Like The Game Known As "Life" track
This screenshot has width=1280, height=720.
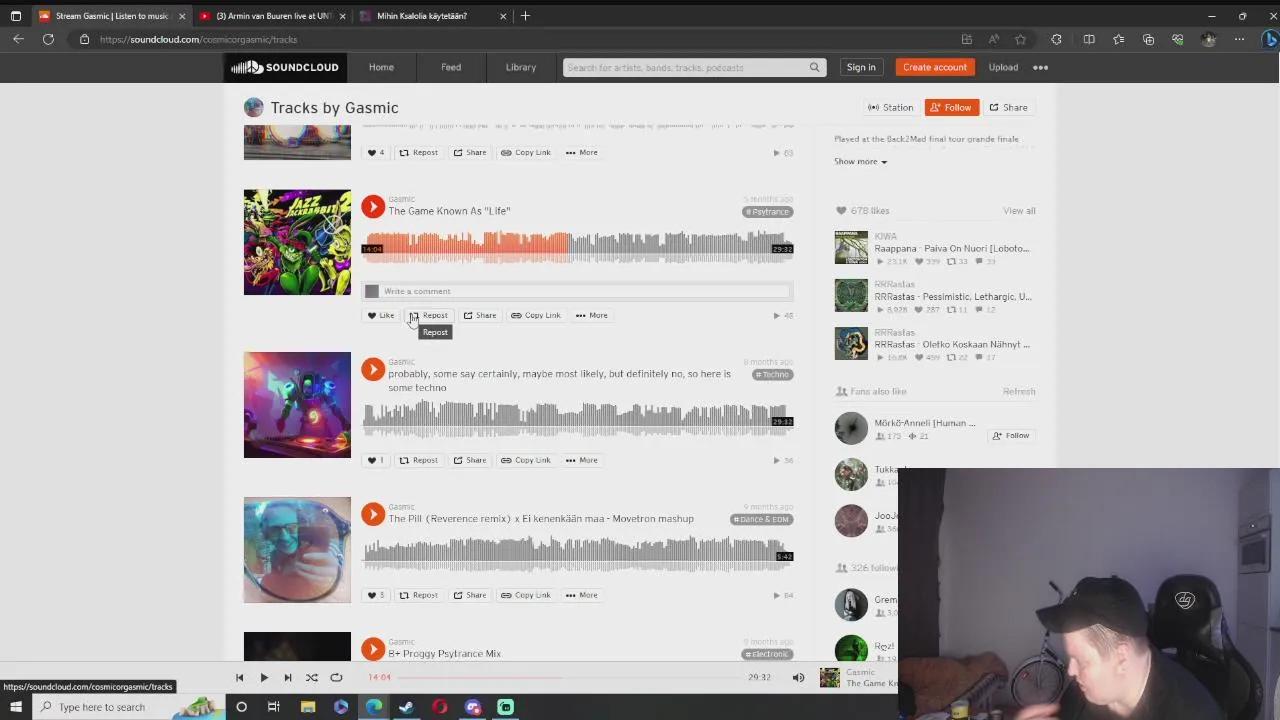point(380,315)
